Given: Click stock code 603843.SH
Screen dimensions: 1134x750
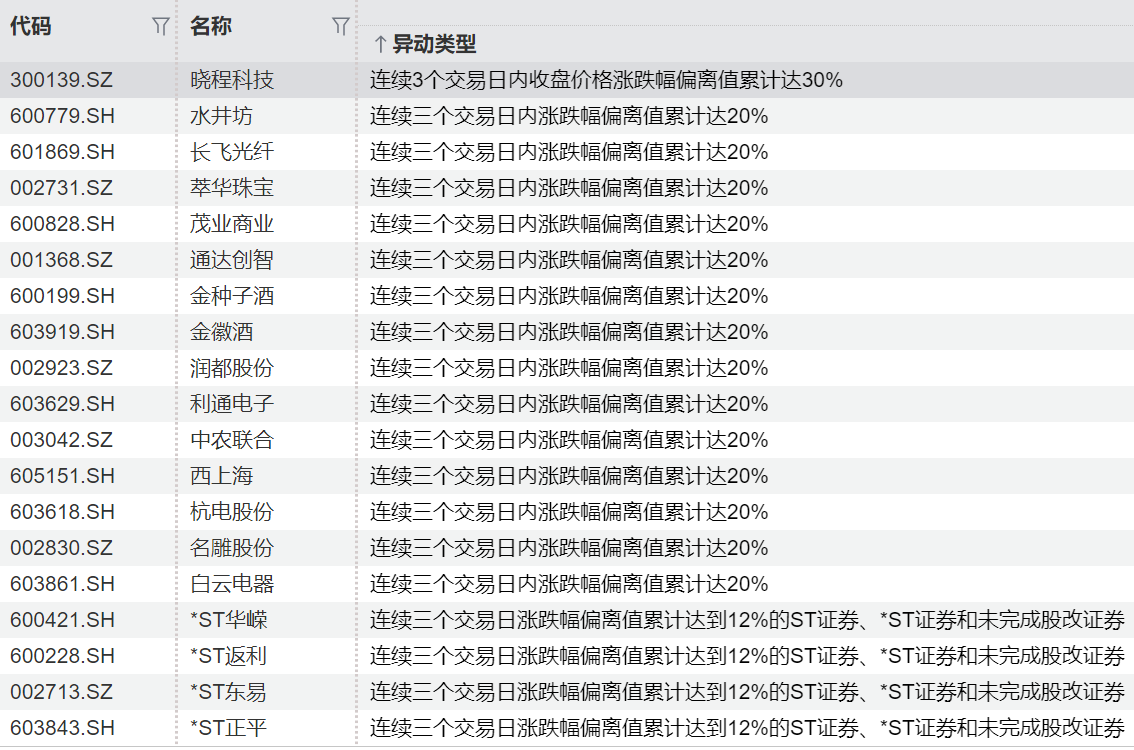Looking at the screenshot, I should pos(62,728).
